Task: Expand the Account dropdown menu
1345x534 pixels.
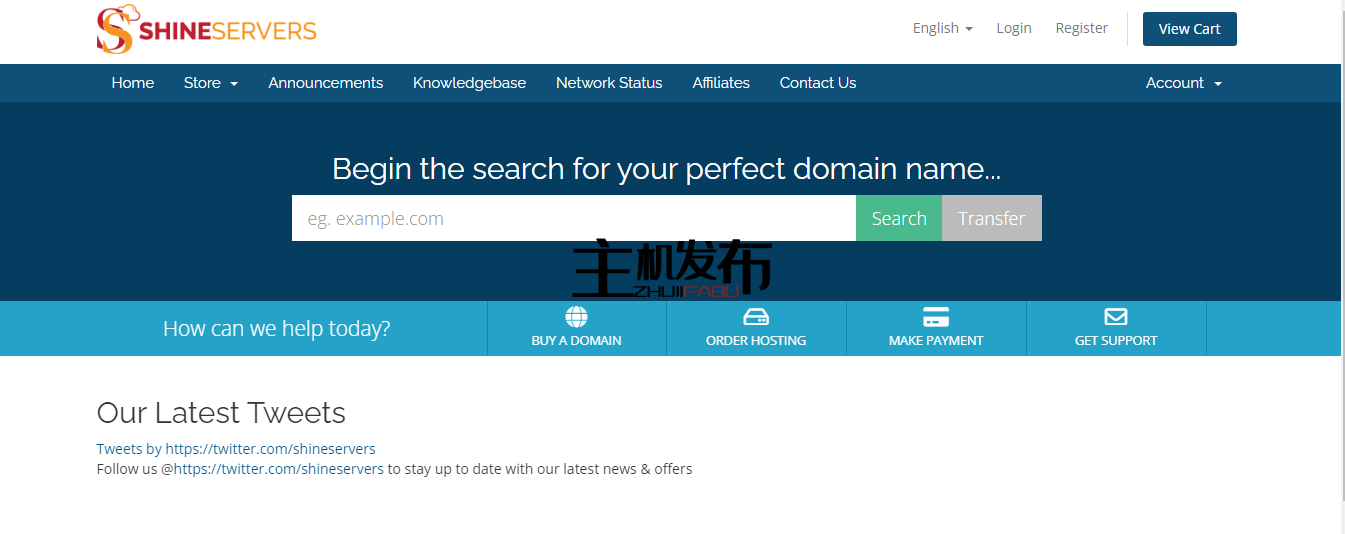Action: 1183,83
